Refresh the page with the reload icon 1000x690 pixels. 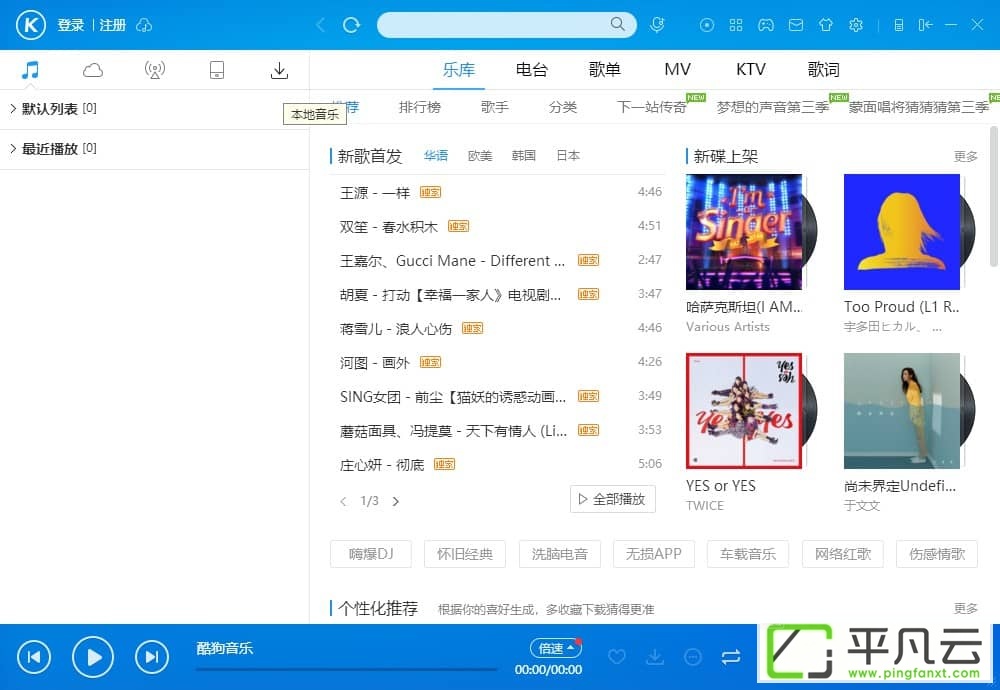tap(351, 25)
